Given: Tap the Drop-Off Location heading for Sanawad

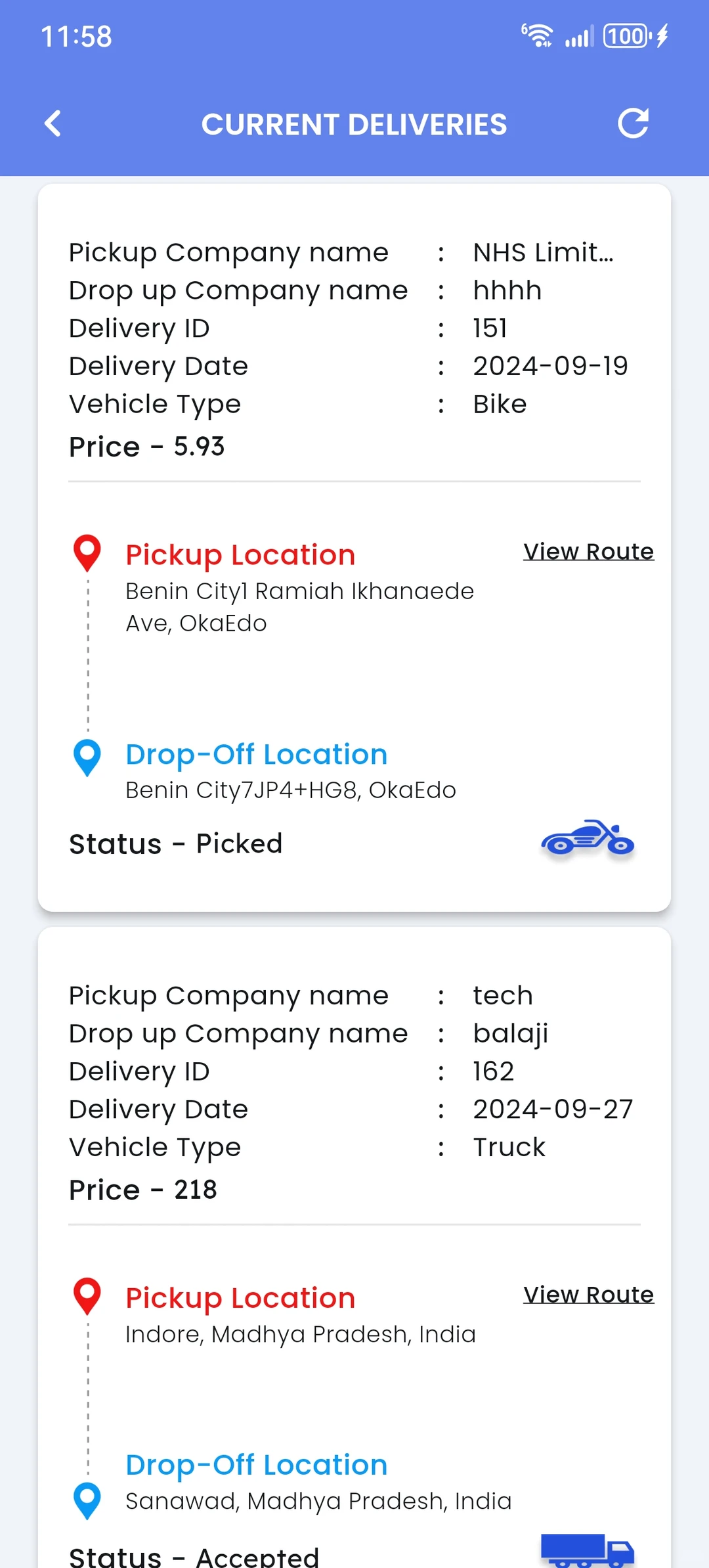Looking at the screenshot, I should [x=256, y=1465].
